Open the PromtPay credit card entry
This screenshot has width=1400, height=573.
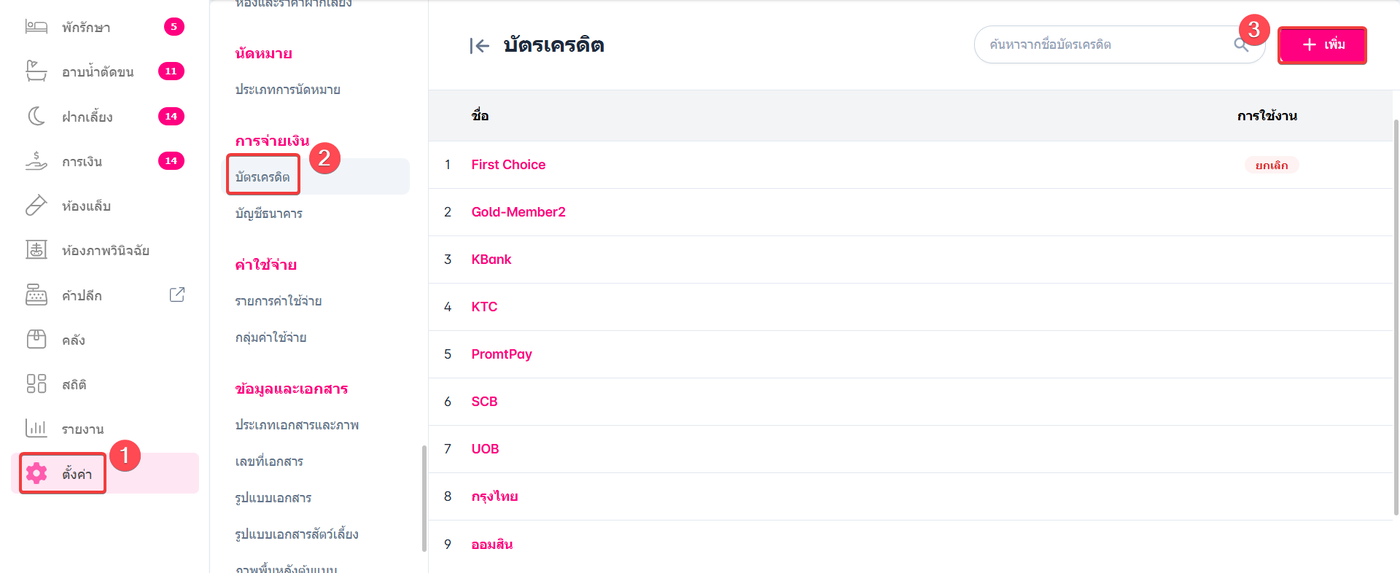click(x=501, y=354)
